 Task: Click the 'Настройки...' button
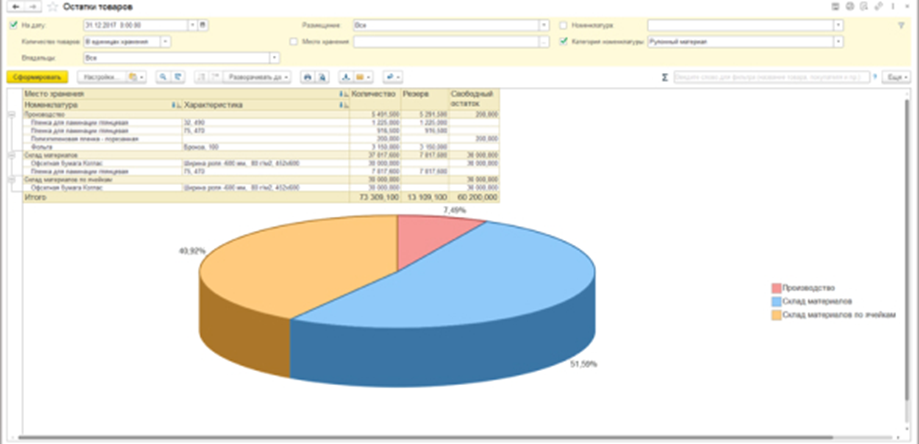pyautogui.click(x=101, y=76)
